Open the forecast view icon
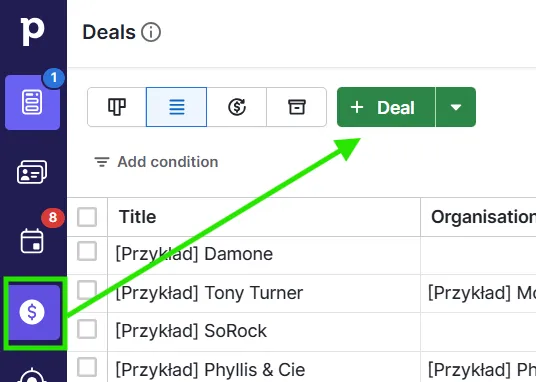Image resolution: width=536 pixels, height=382 pixels. [237, 107]
